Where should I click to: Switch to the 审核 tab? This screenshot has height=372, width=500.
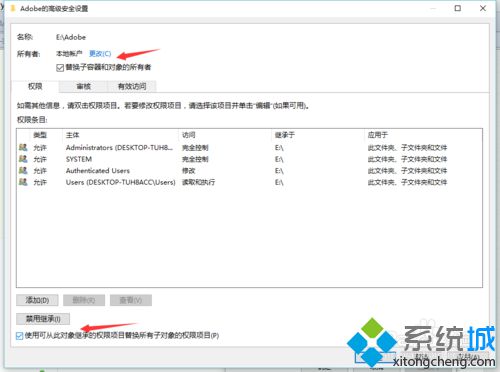[x=83, y=87]
